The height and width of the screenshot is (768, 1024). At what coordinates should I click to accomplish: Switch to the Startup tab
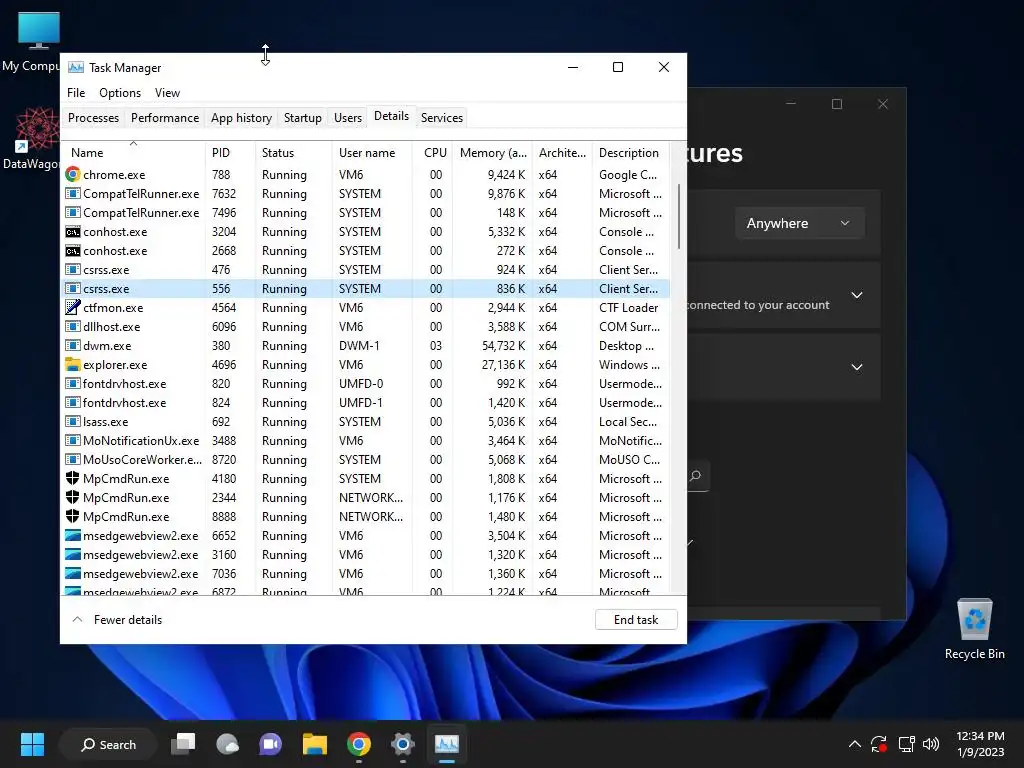[302, 118]
